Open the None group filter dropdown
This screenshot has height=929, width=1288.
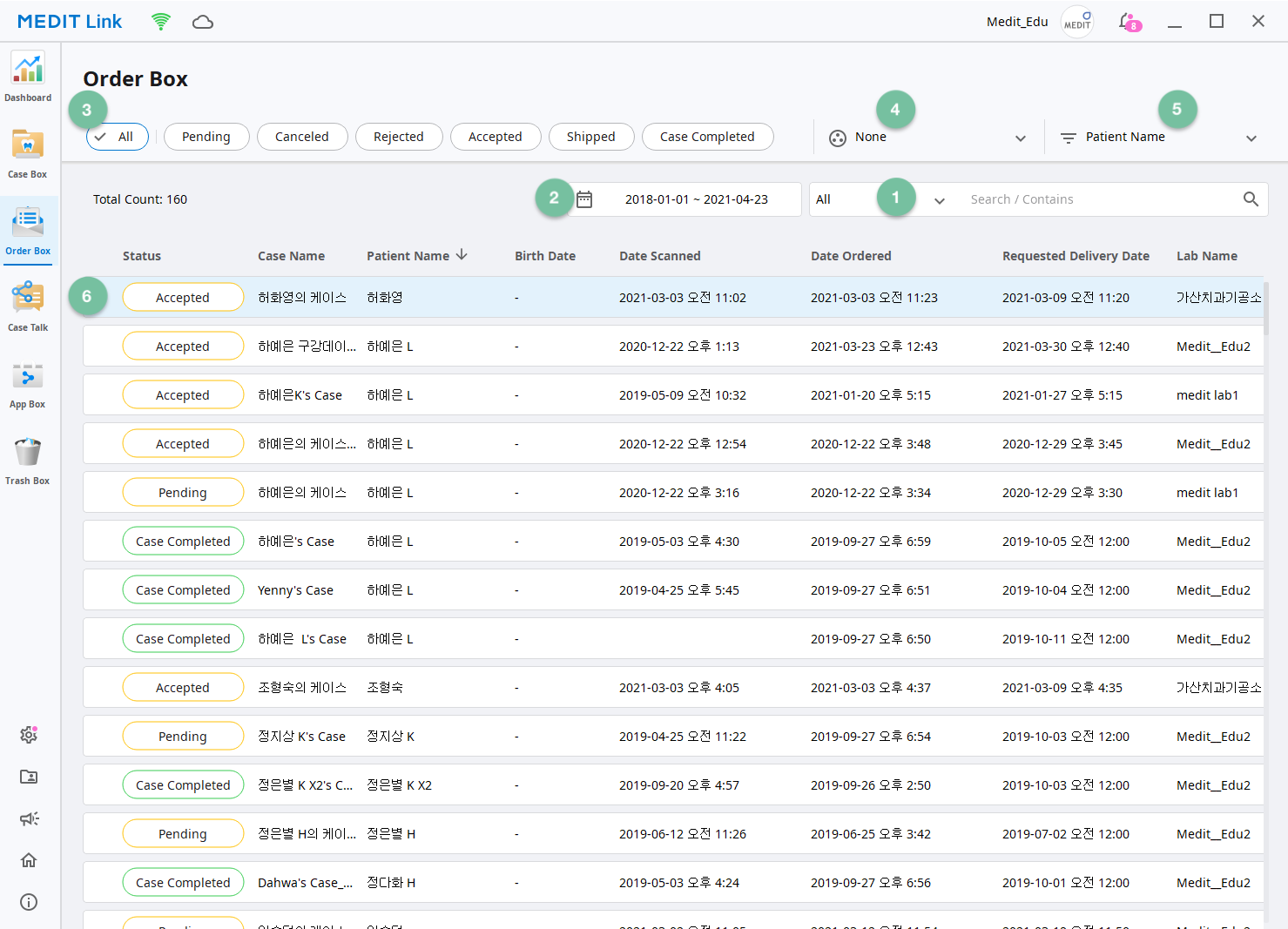(927, 137)
